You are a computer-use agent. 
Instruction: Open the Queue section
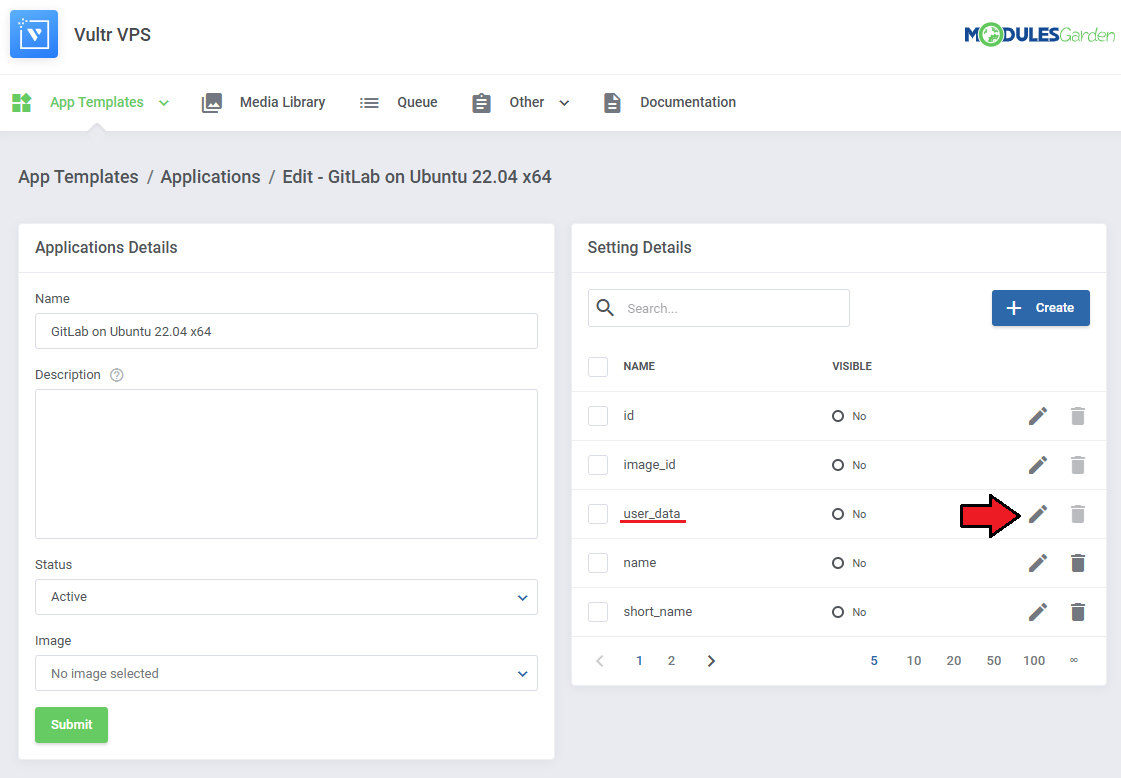tap(418, 102)
